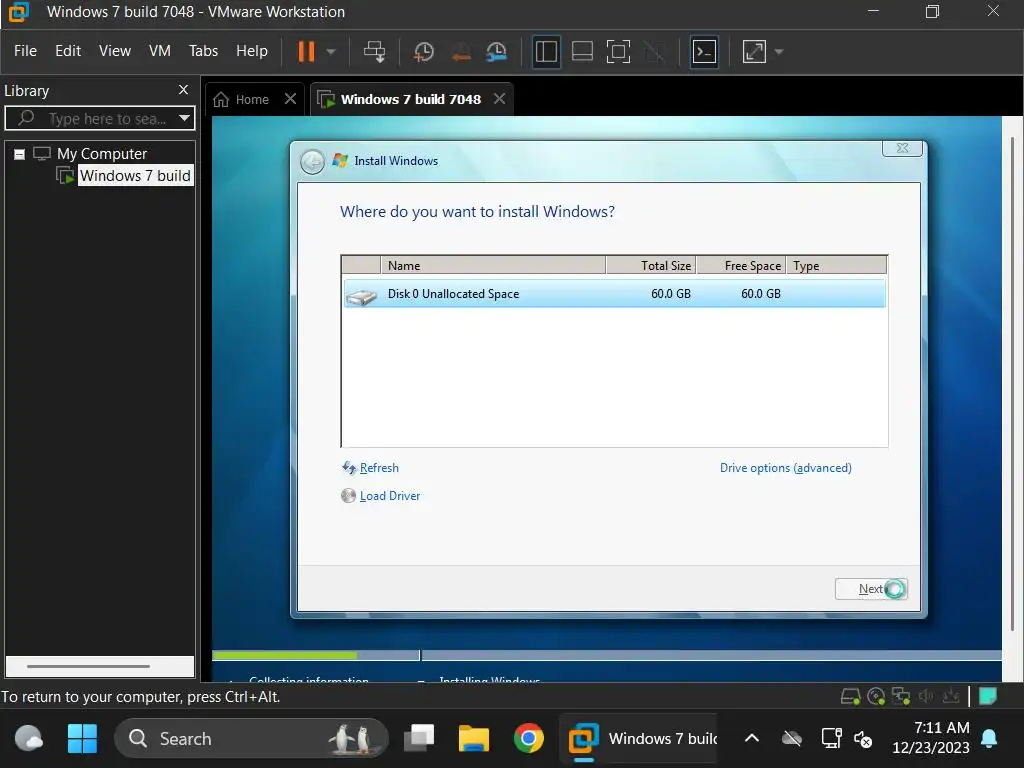
Task: Enter full screen mode icon
Action: [618, 52]
